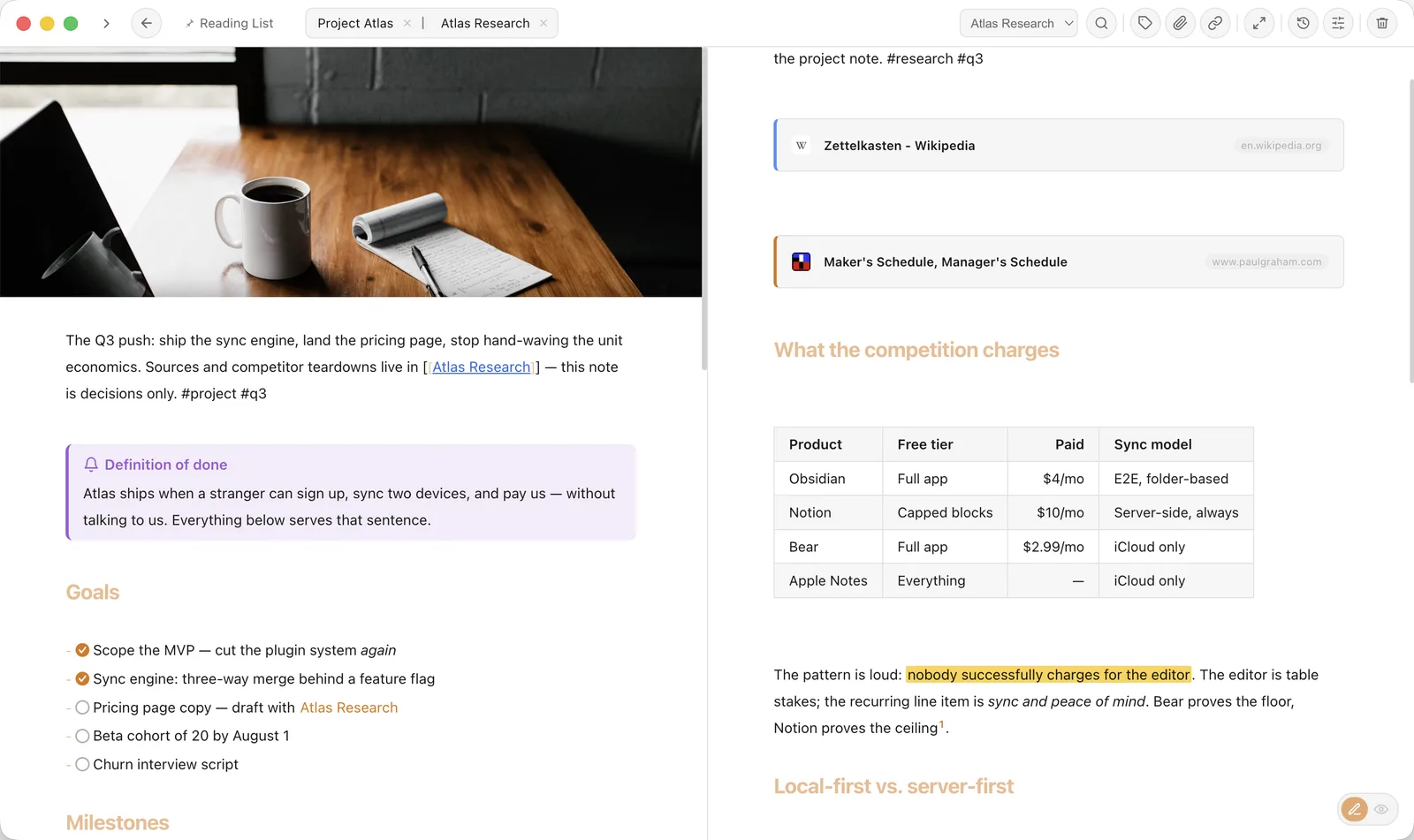Switch to edit mode with pencil toggle
The image size is (1414, 840).
[1354, 809]
